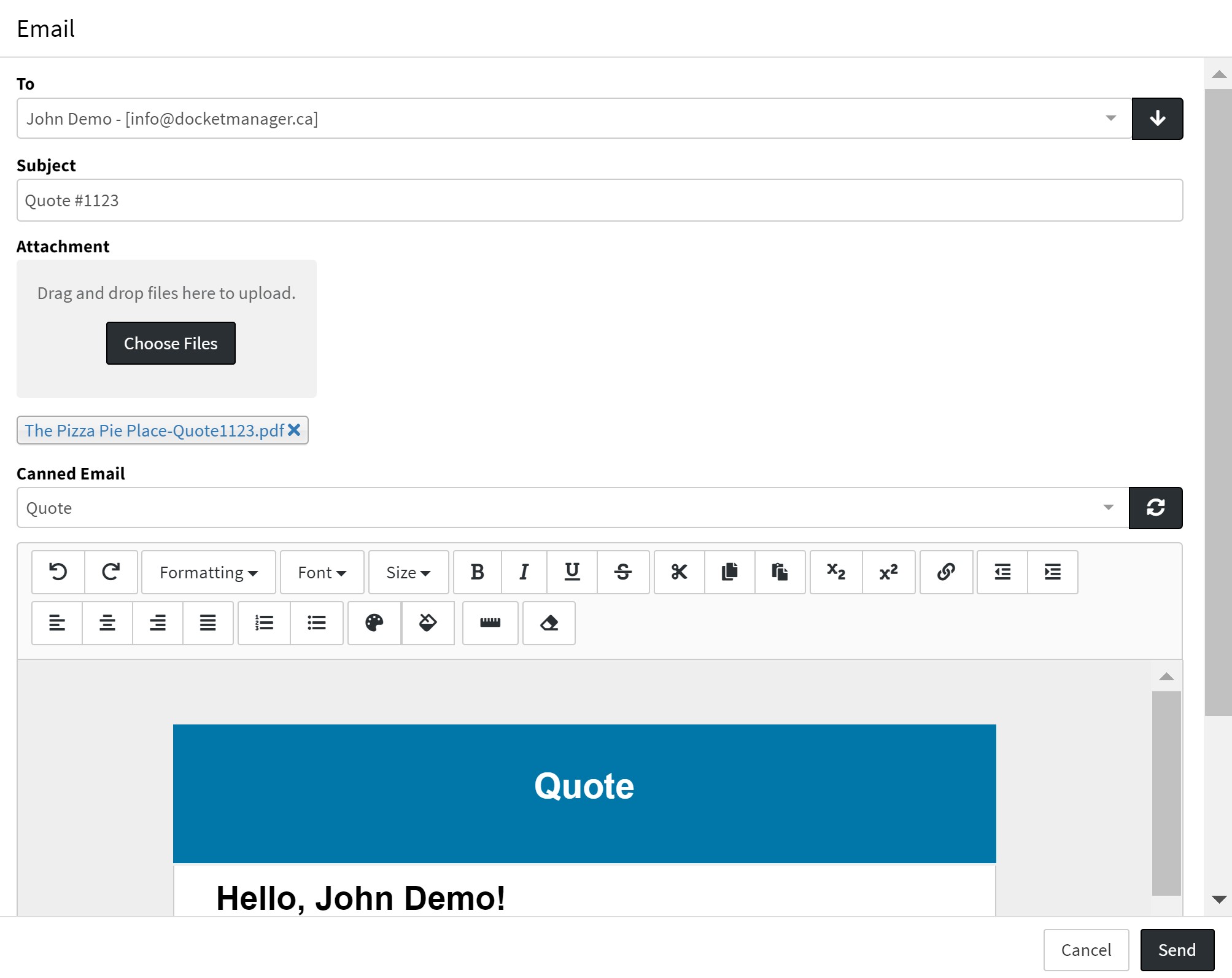The height and width of the screenshot is (978, 1232).
Task: Toggle strikethrough formatting
Action: point(622,572)
